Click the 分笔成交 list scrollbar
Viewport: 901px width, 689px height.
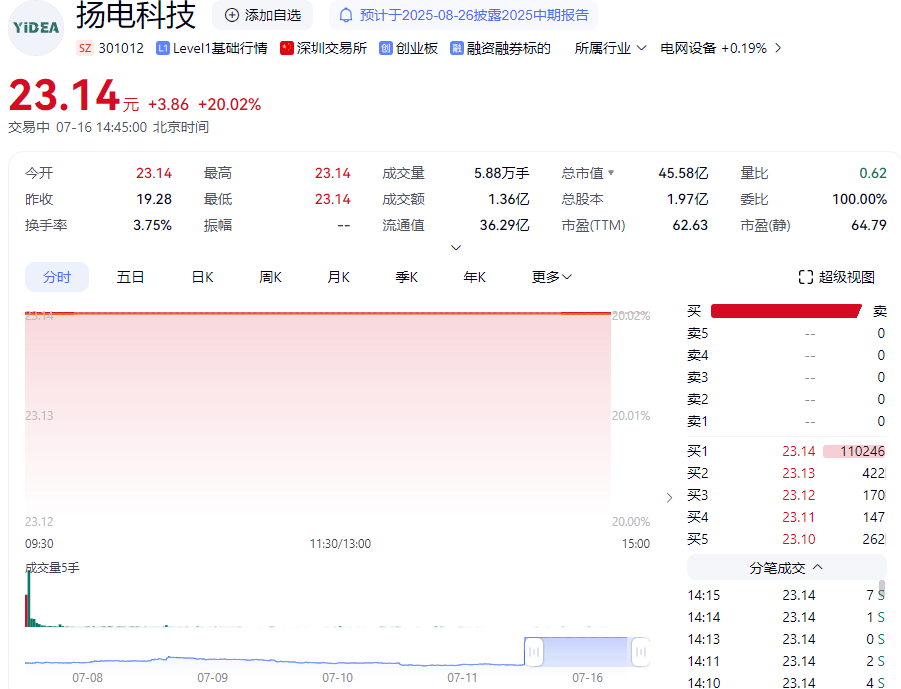(x=882, y=589)
